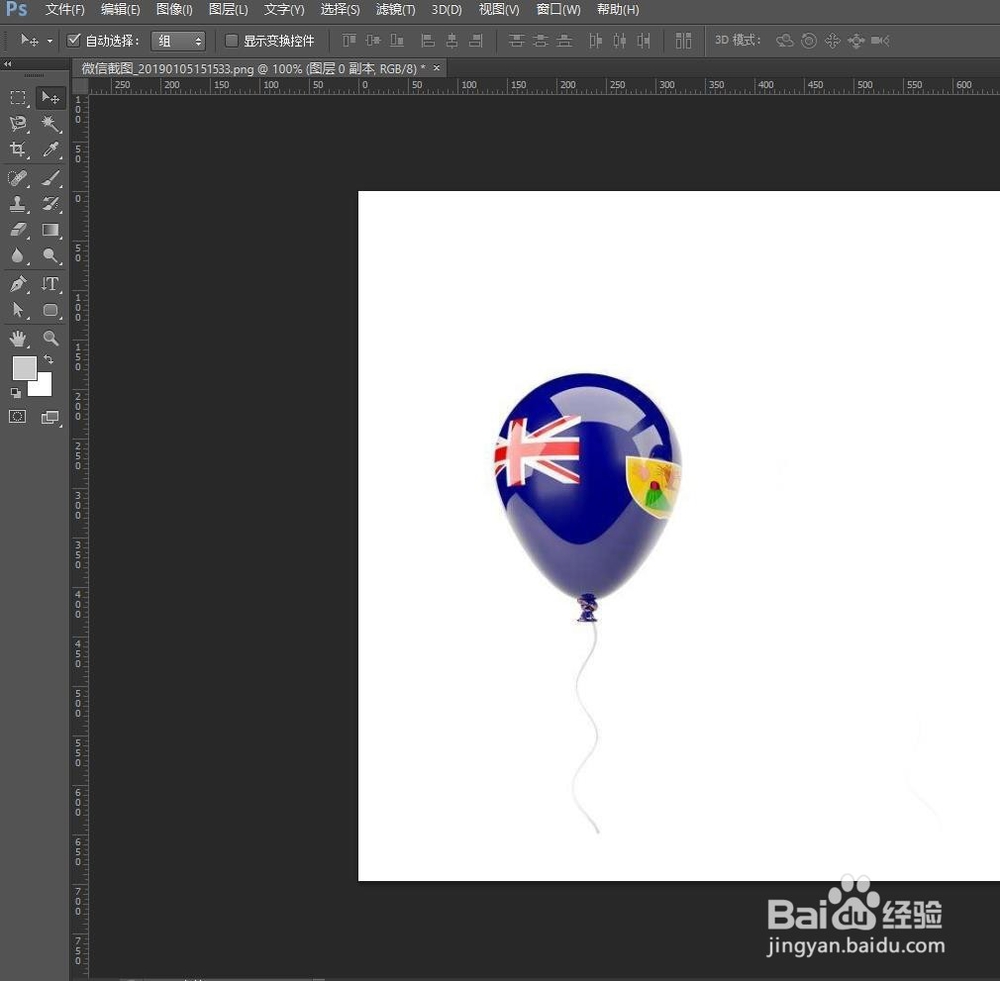Select the Zoom tool in the toolbox

[50, 338]
